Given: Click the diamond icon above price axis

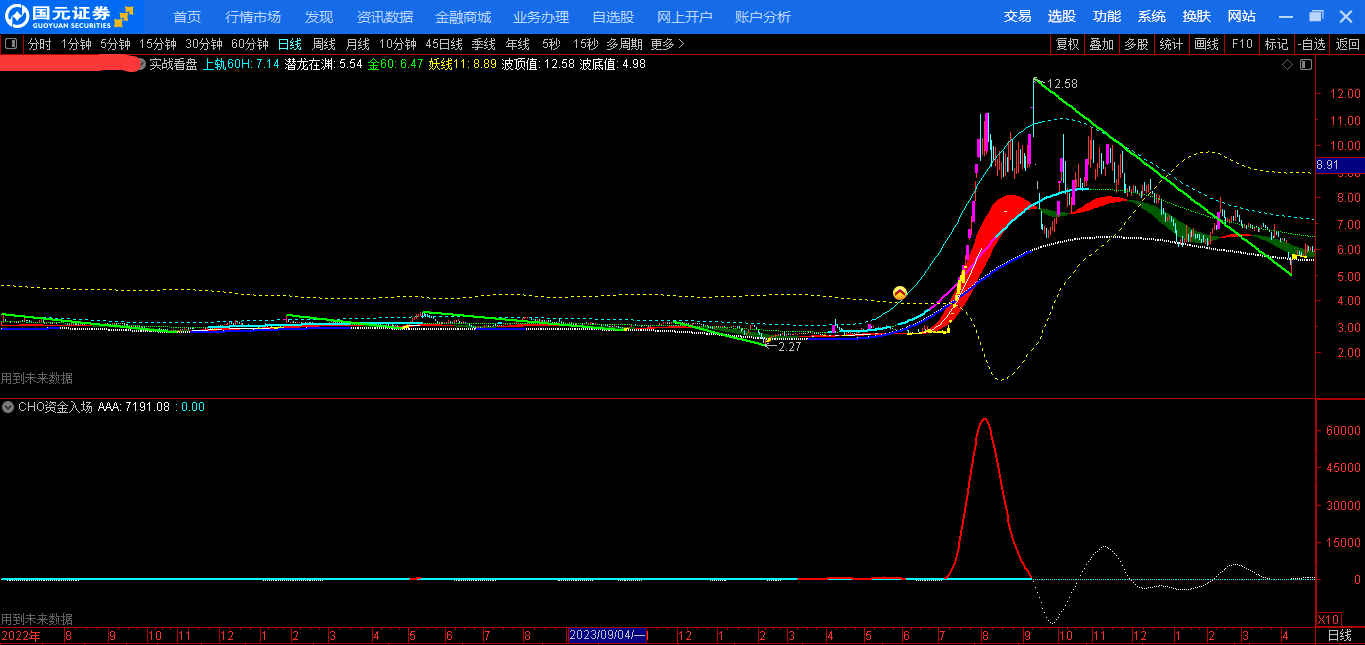Looking at the screenshot, I should click(1288, 64).
